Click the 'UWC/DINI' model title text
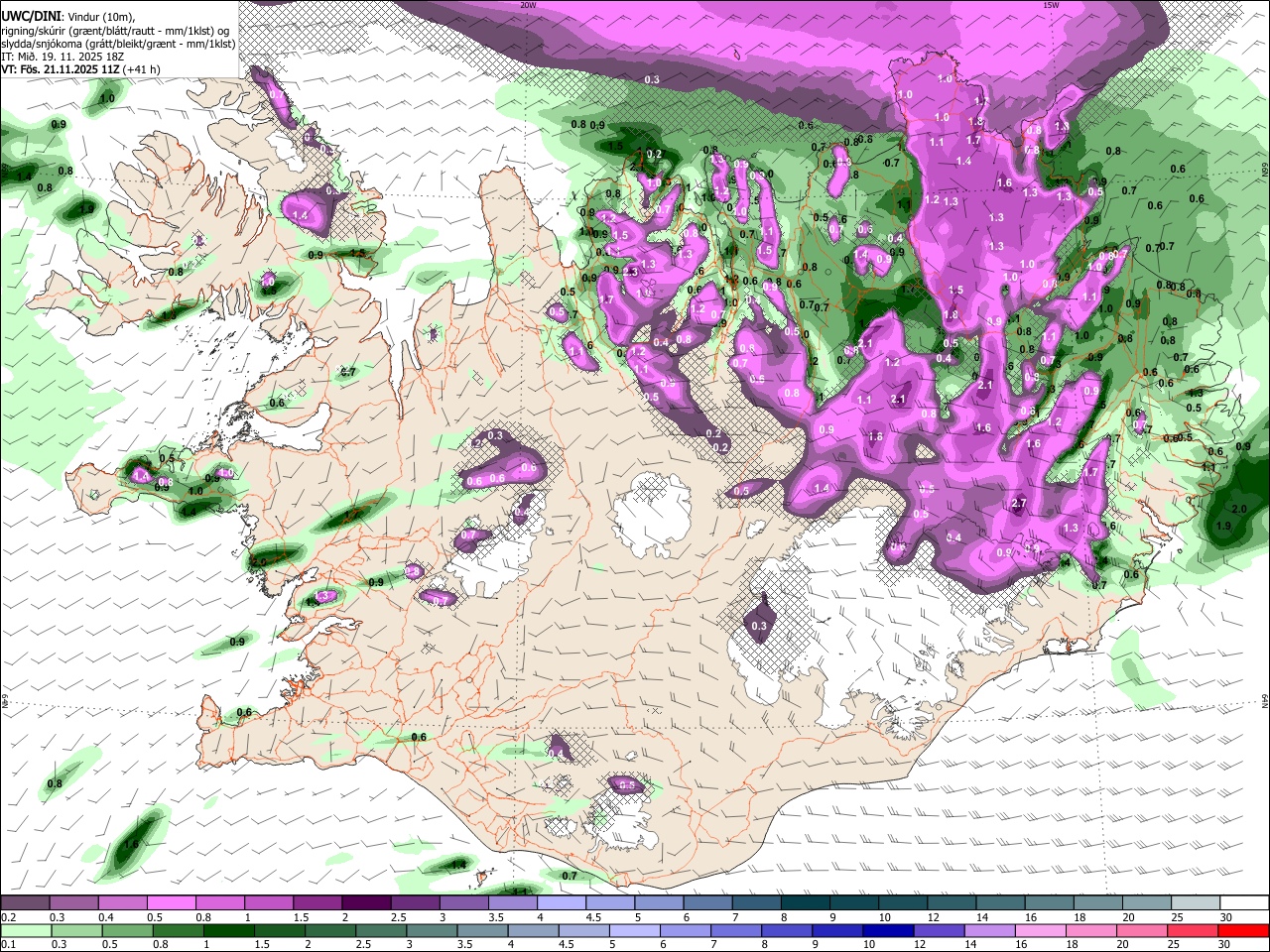Viewport: 1270px width, 952px height. [30, 17]
